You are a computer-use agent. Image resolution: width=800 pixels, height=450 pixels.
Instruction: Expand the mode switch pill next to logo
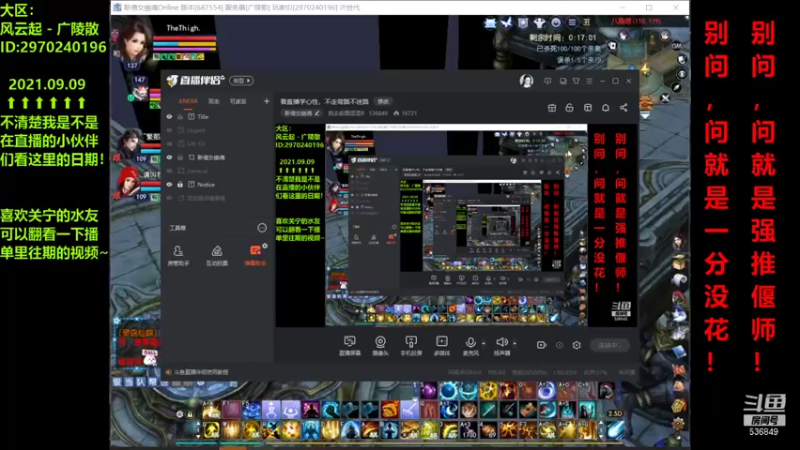241,81
